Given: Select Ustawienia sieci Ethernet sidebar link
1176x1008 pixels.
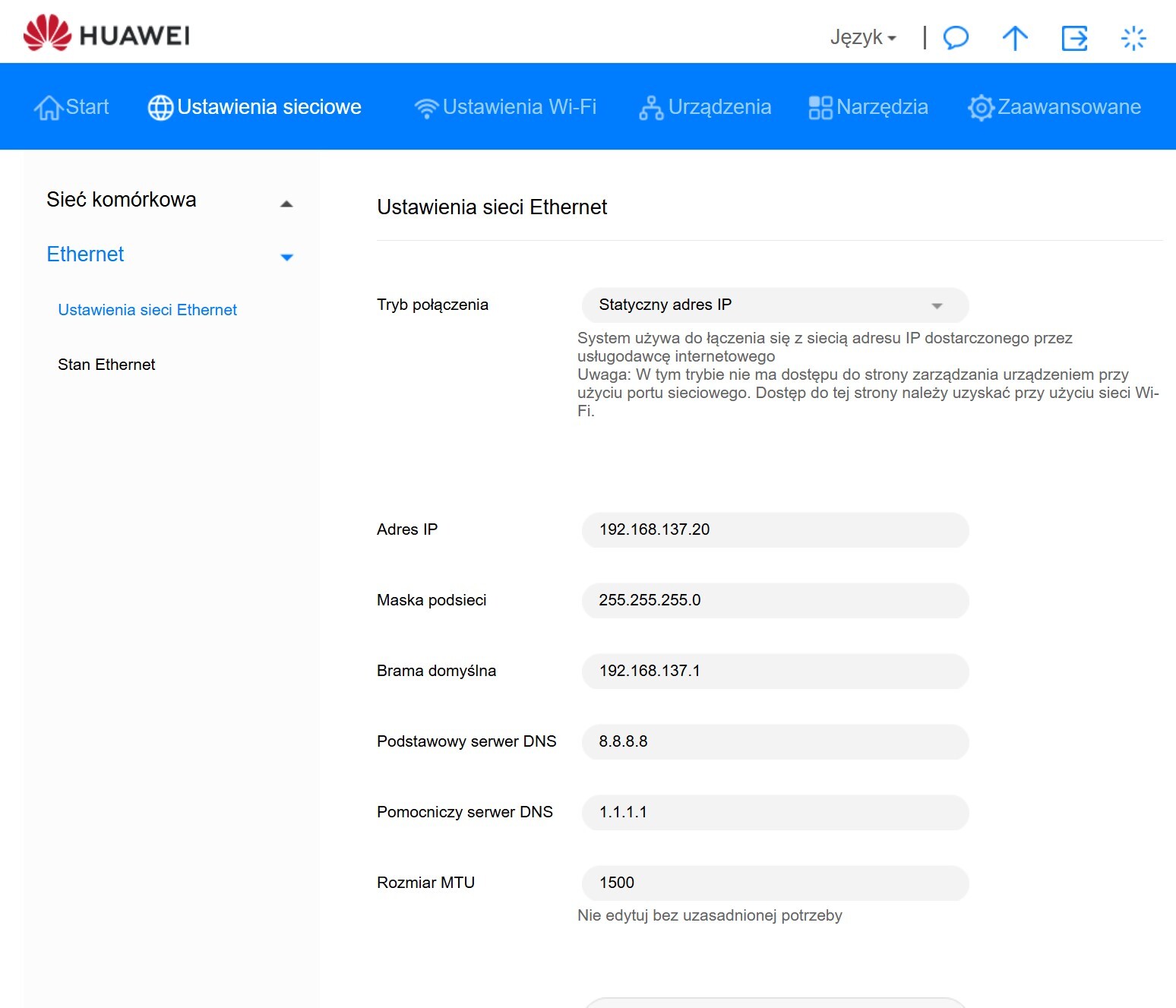Looking at the screenshot, I should (x=147, y=310).
